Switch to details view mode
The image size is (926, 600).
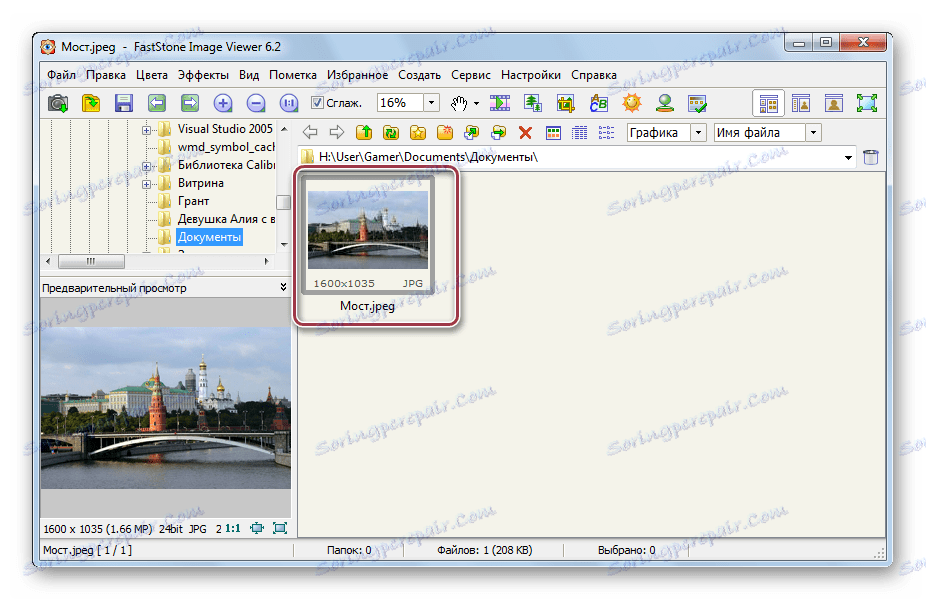click(579, 132)
